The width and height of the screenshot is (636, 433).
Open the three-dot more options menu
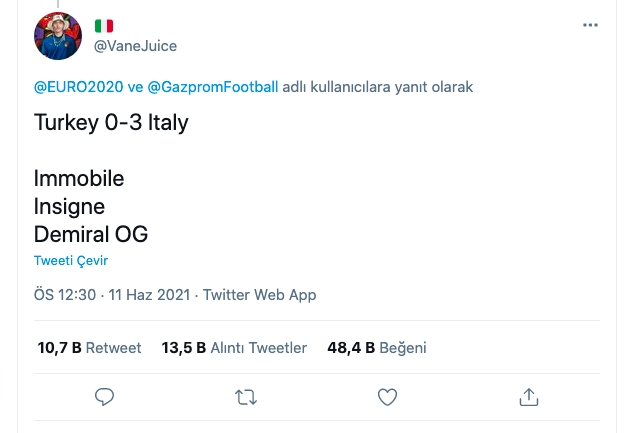click(x=591, y=25)
